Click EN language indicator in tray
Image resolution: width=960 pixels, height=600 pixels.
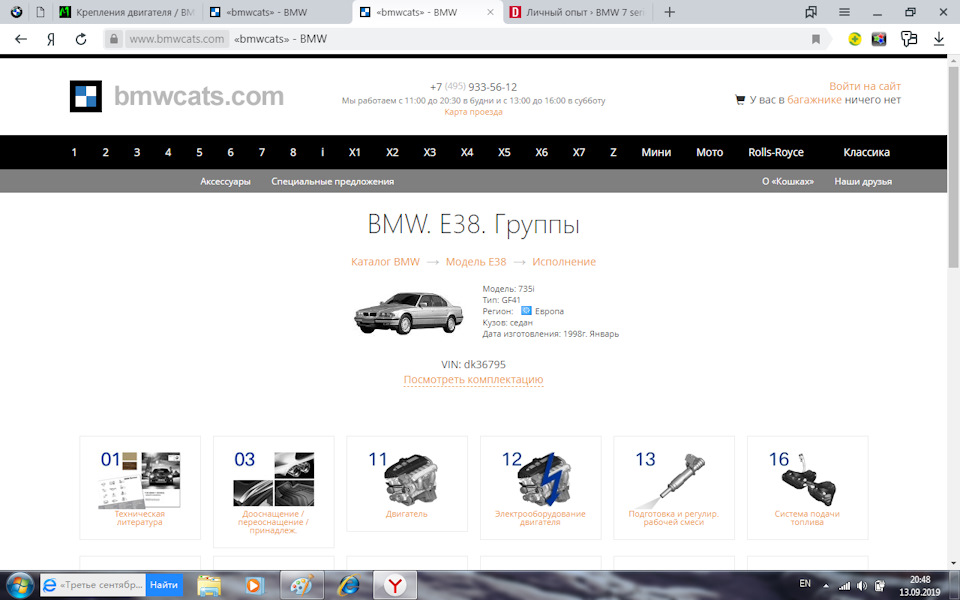click(805, 583)
